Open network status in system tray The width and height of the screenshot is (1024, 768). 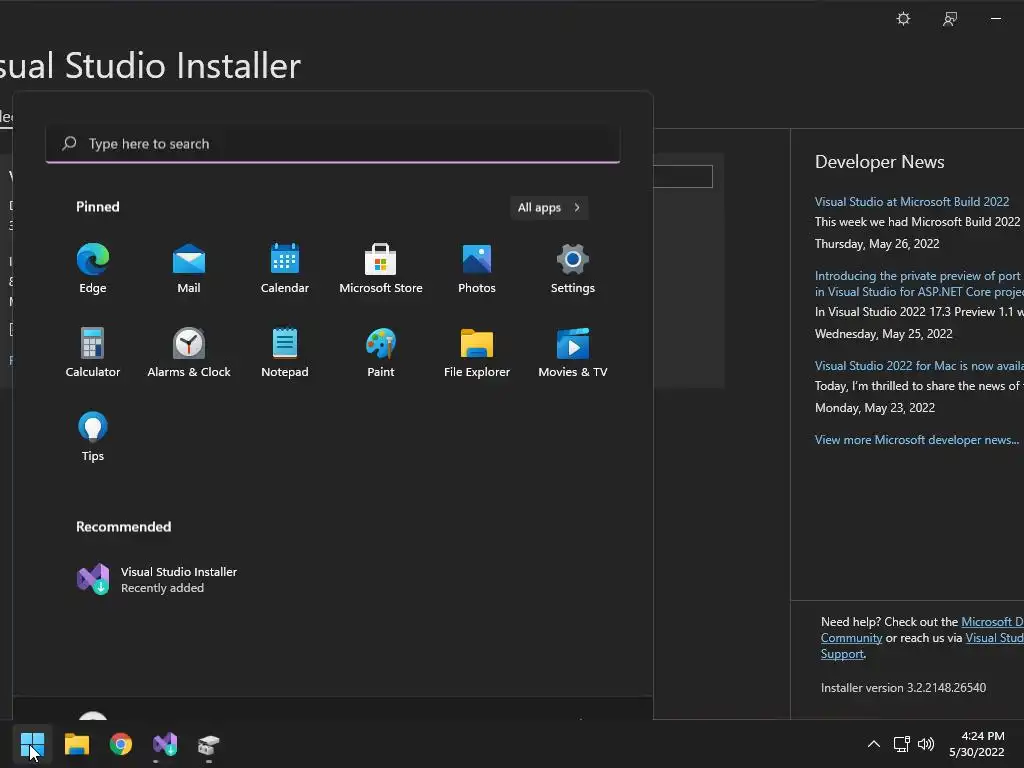(x=902, y=744)
